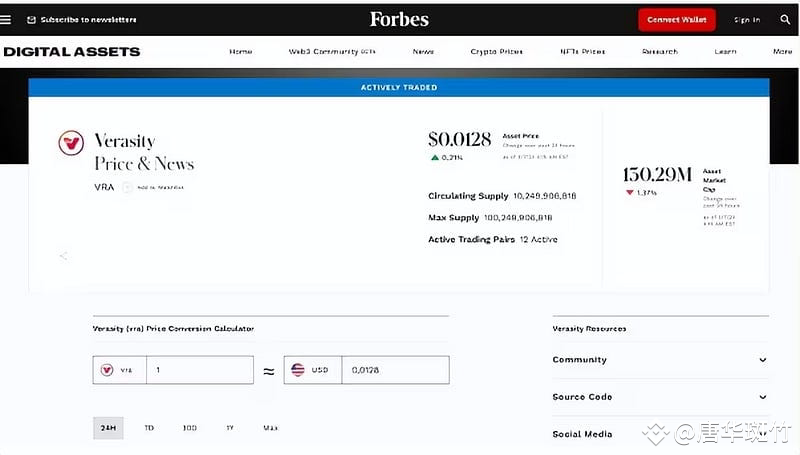Open the Crypto Prices menu item
This screenshot has width=800, height=455.
tap(496, 51)
